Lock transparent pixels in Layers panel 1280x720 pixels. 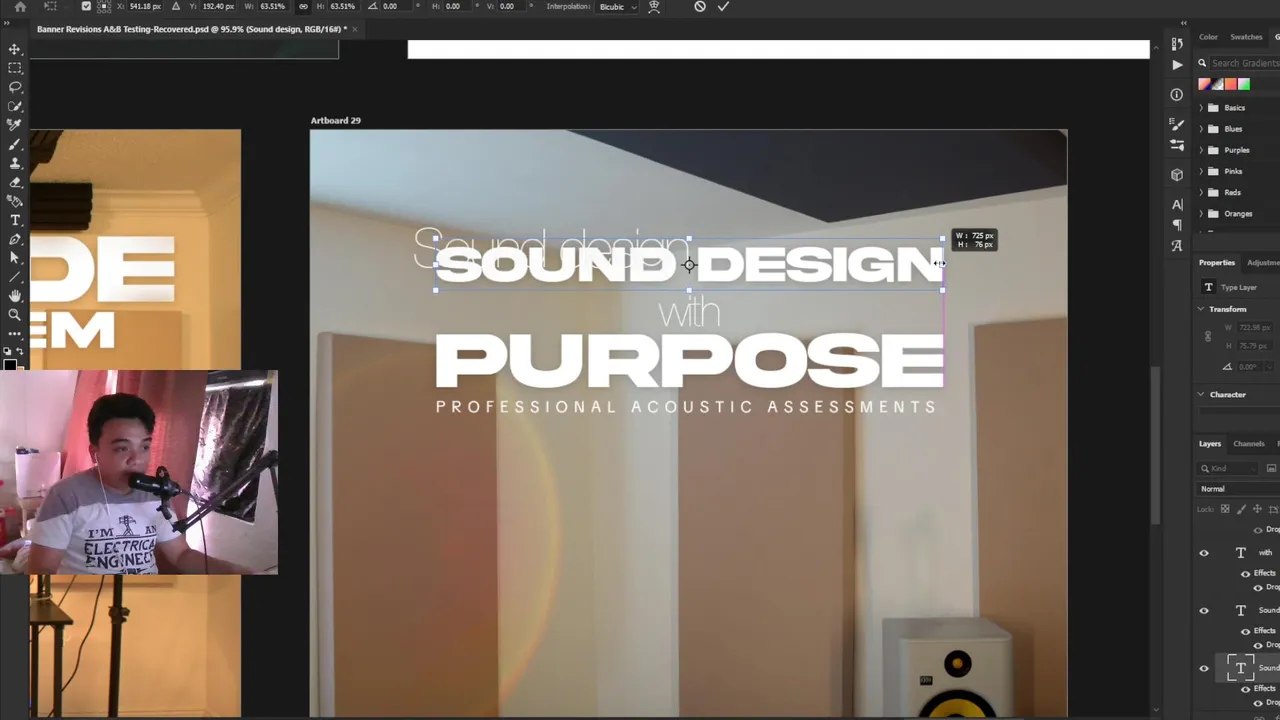point(1225,509)
